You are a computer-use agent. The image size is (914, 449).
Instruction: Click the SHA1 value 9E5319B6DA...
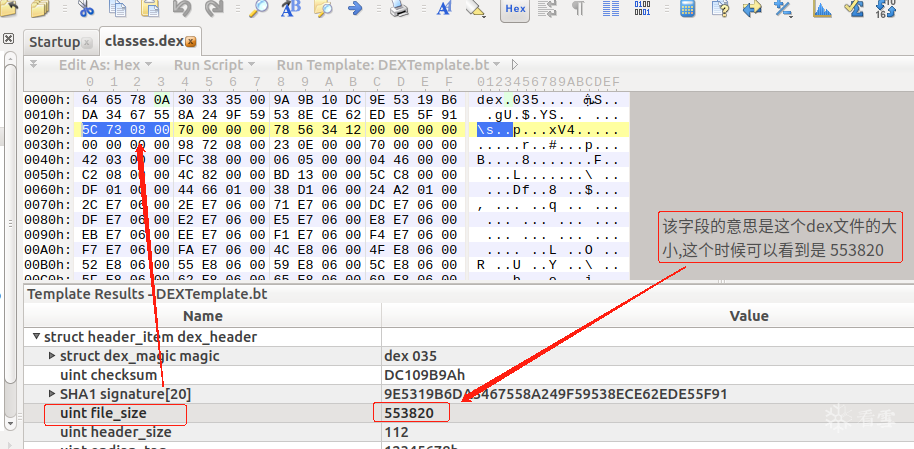click(556, 394)
